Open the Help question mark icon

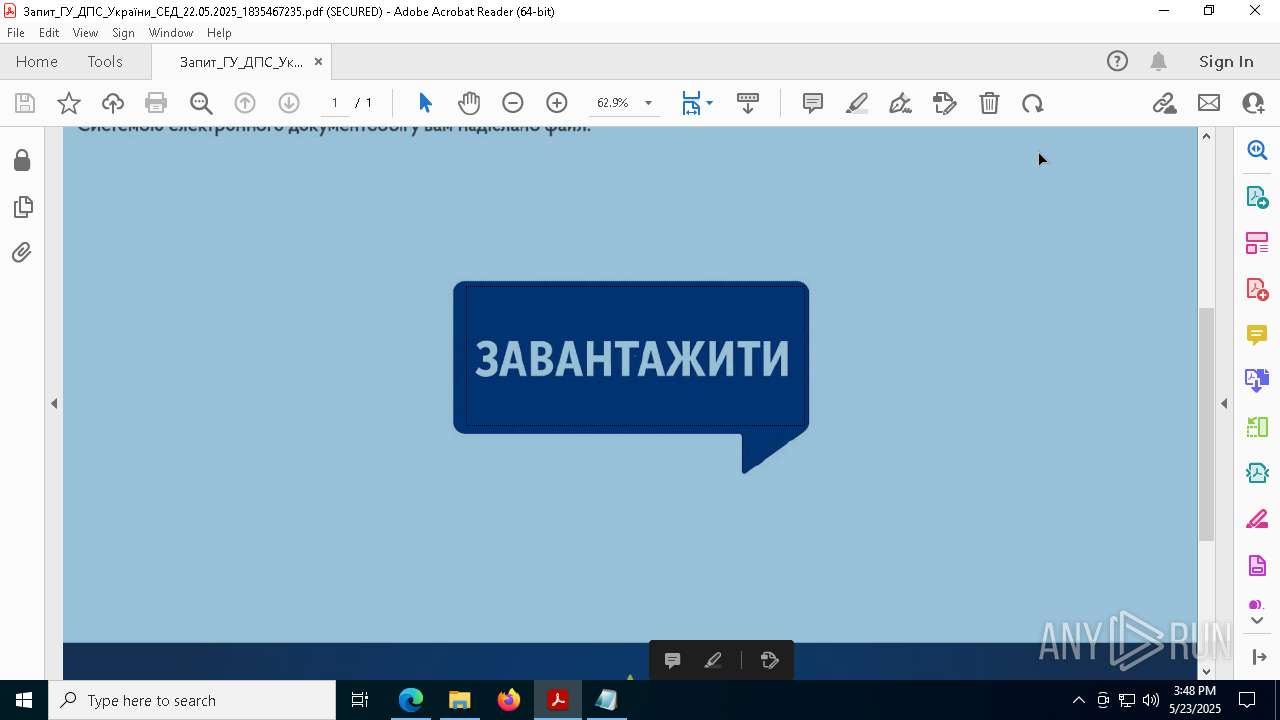point(1117,61)
